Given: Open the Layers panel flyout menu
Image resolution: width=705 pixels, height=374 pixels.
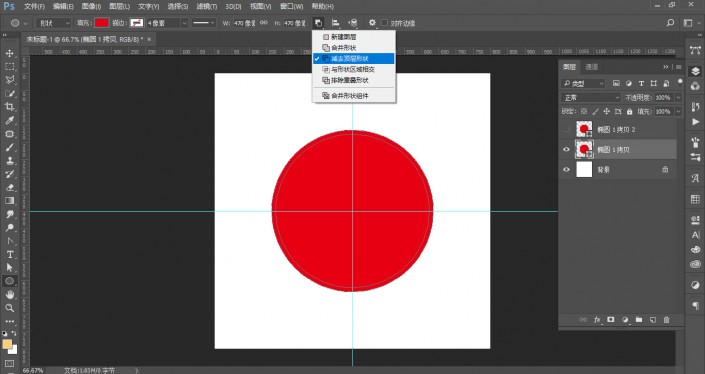Looking at the screenshot, I should [678, 67].
